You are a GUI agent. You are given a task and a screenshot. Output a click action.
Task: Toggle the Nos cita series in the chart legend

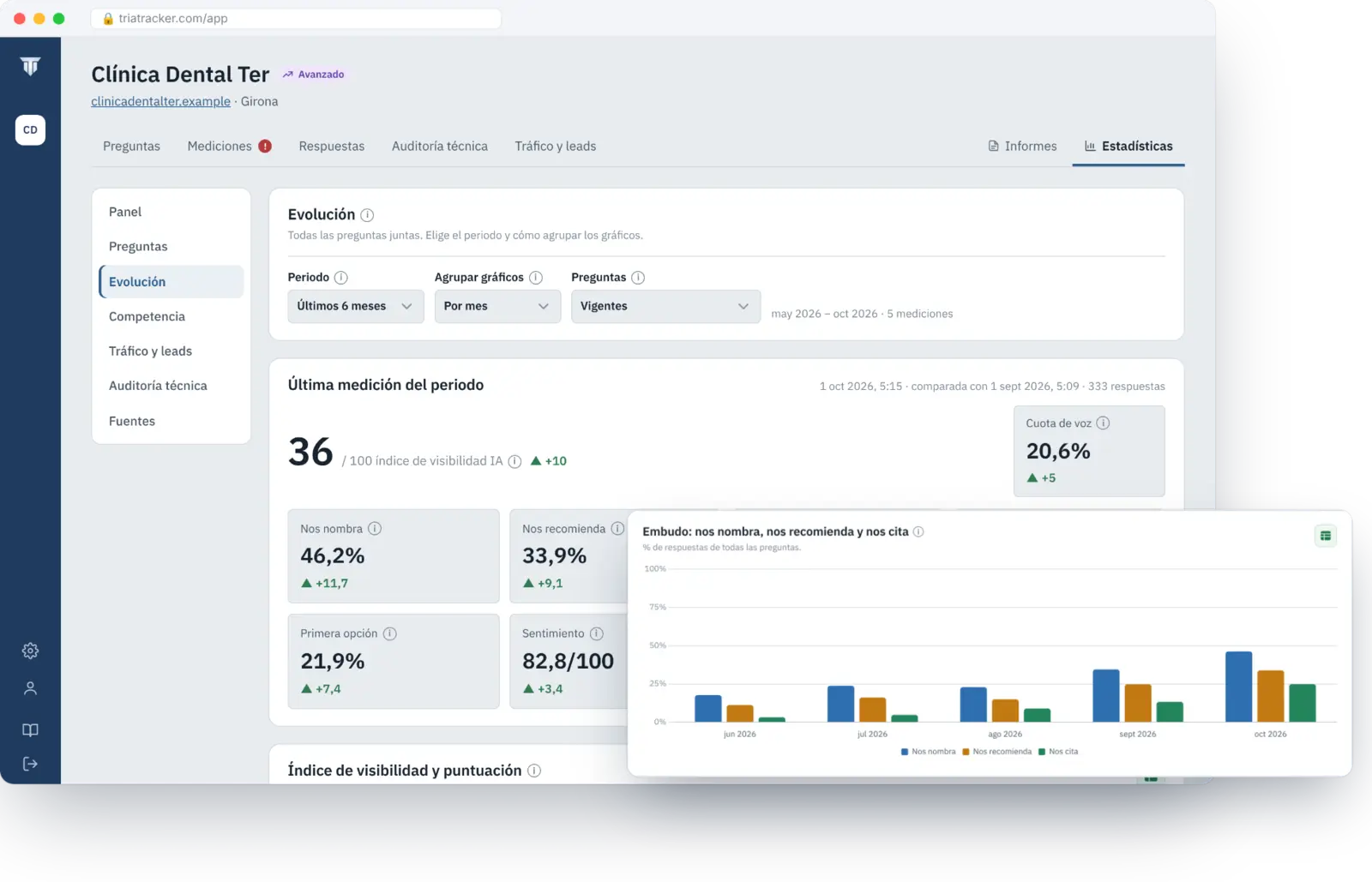(x=1058, y=752)
